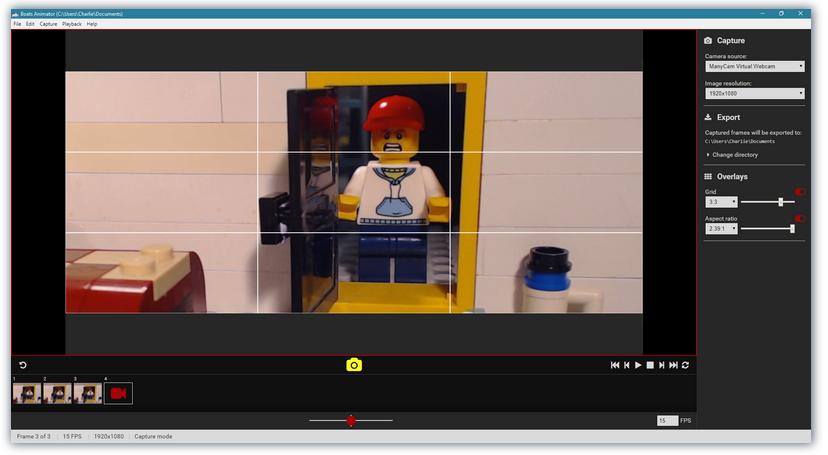This screenshot has height=455, width=828.
Task: Play the animation preview
Action: pos(638,365)
